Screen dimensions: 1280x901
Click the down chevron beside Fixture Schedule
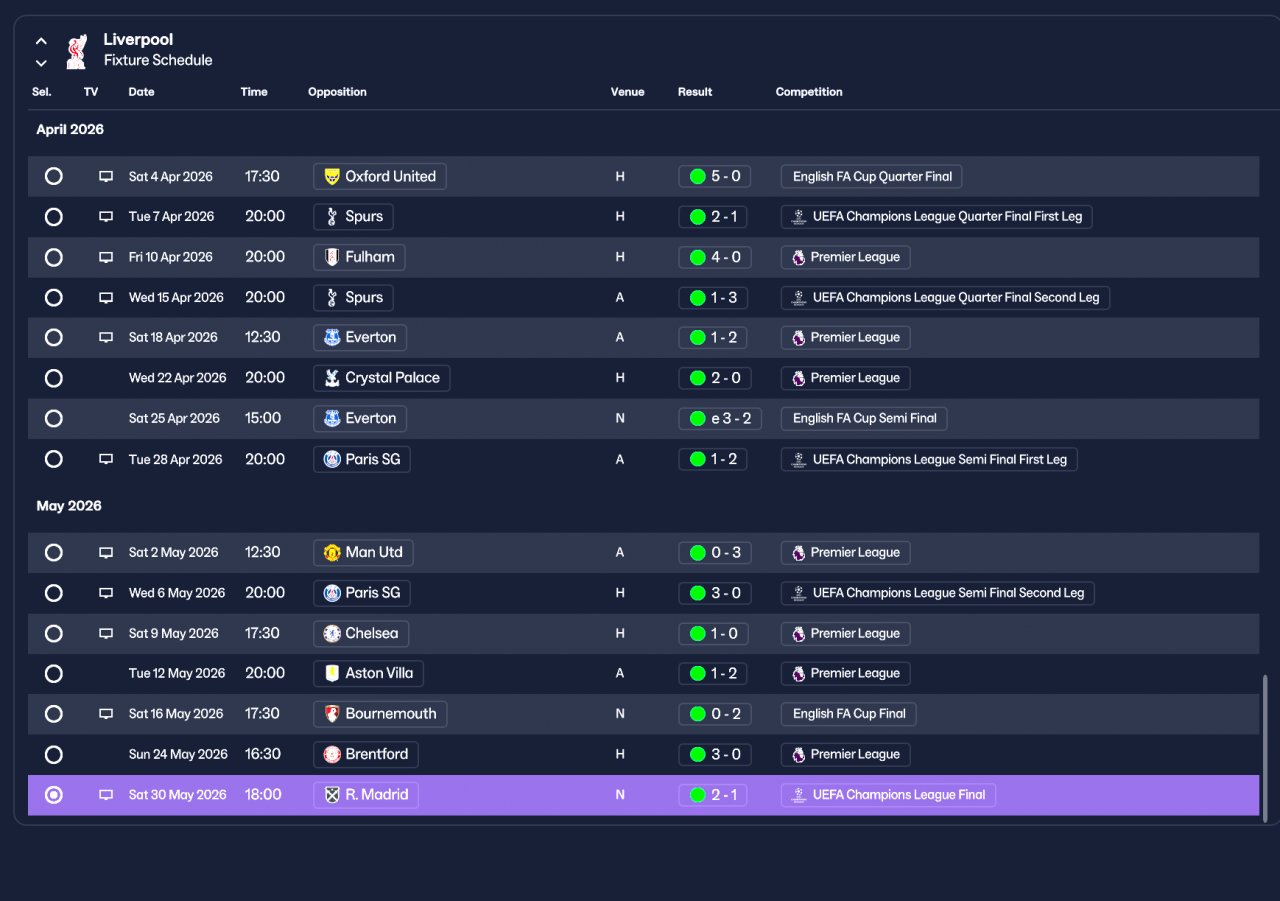pos(41,63)
